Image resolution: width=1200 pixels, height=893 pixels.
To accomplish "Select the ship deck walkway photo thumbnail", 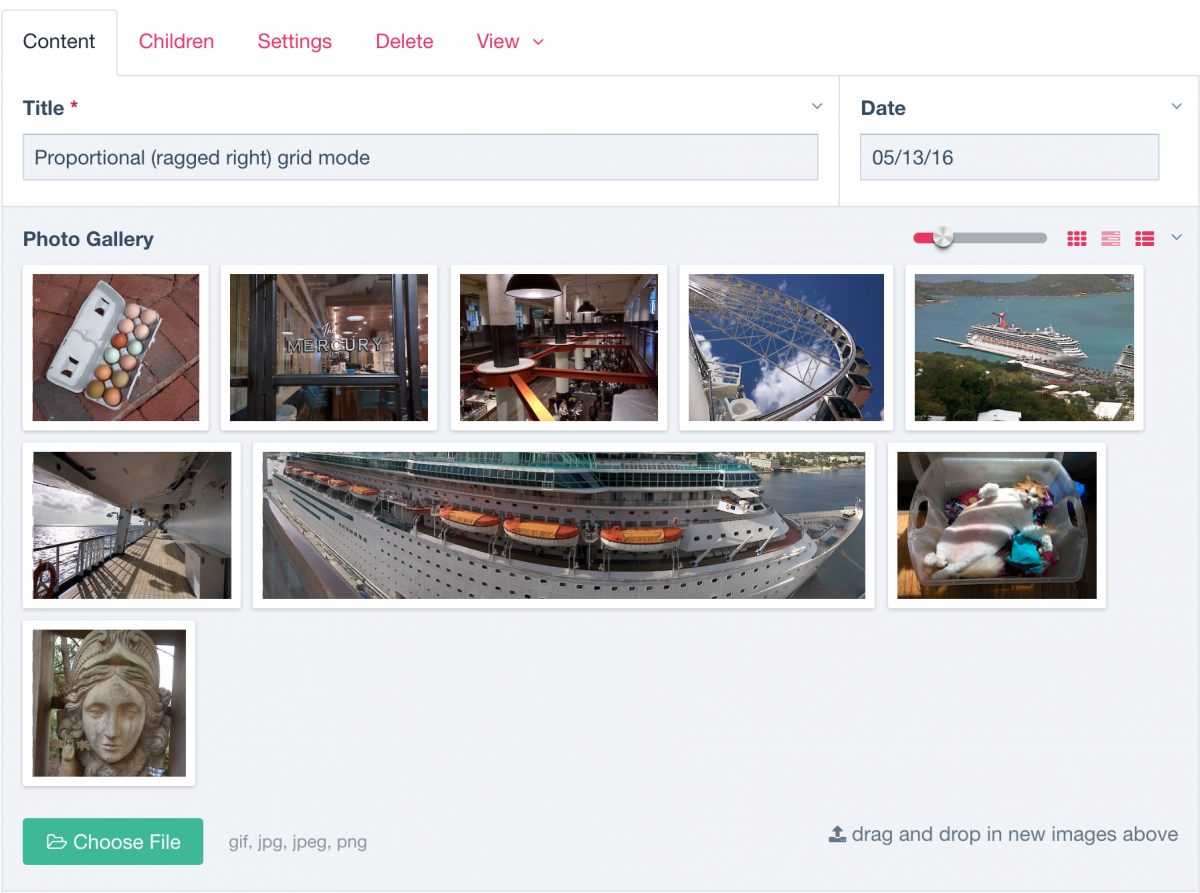I will click(132, 525).
